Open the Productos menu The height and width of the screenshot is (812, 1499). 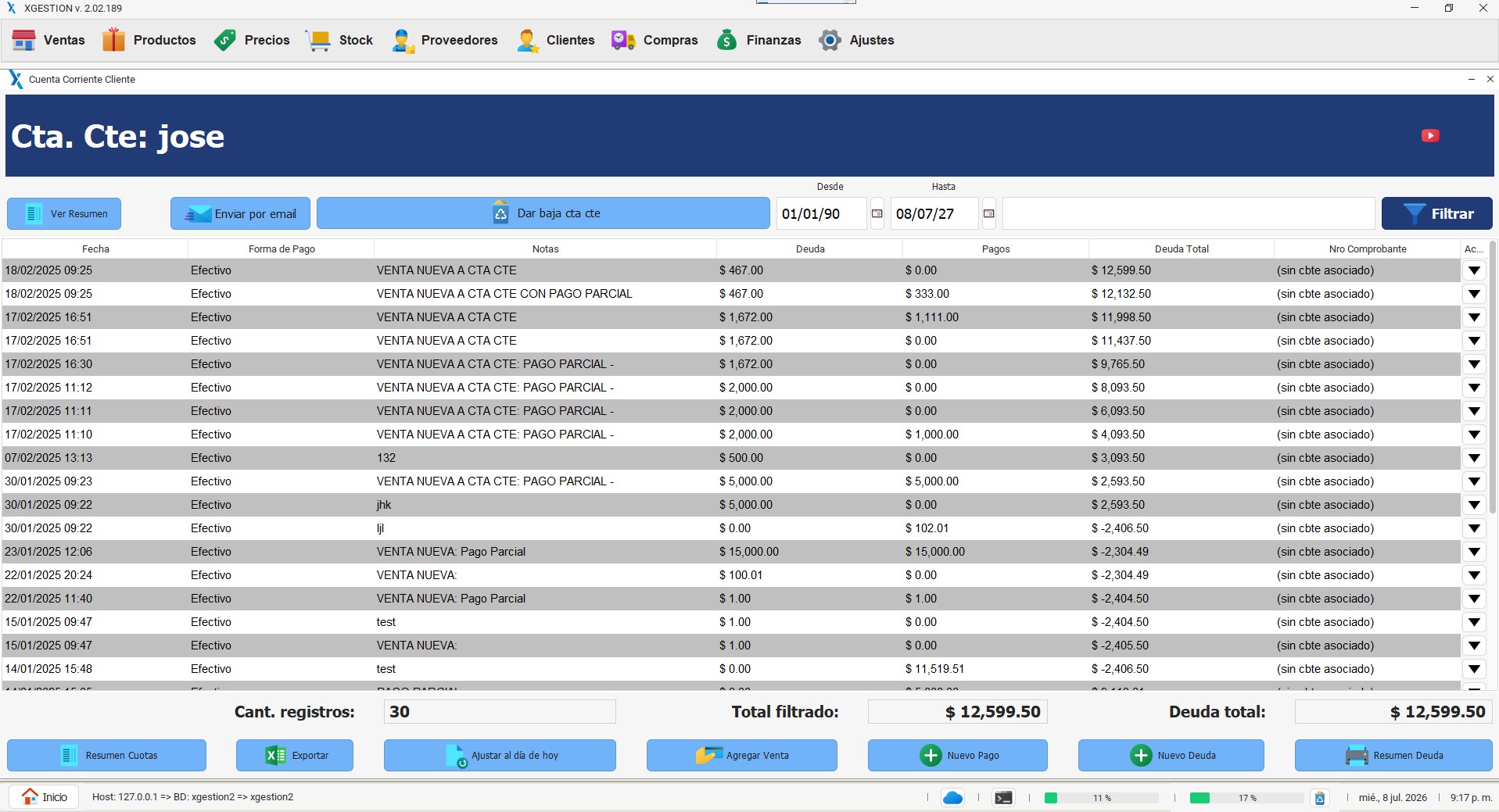pos(149,40)
